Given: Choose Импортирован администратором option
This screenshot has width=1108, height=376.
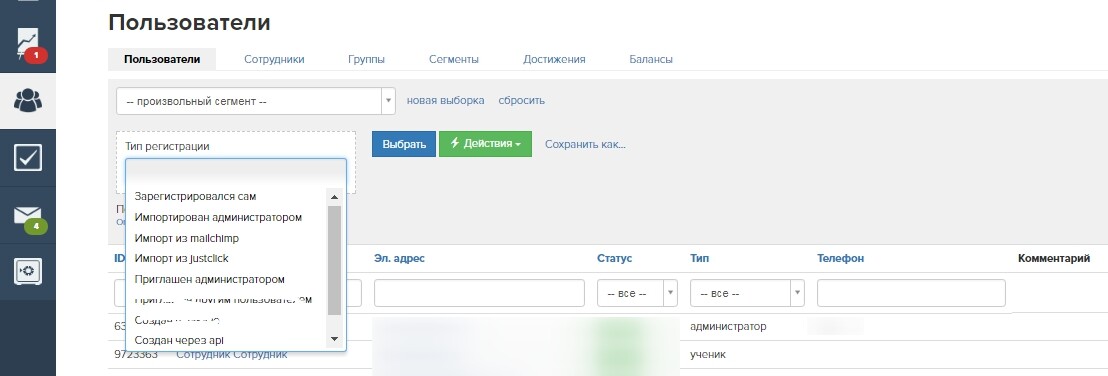Looking at the screenshot, I should [x=218, y=217].
